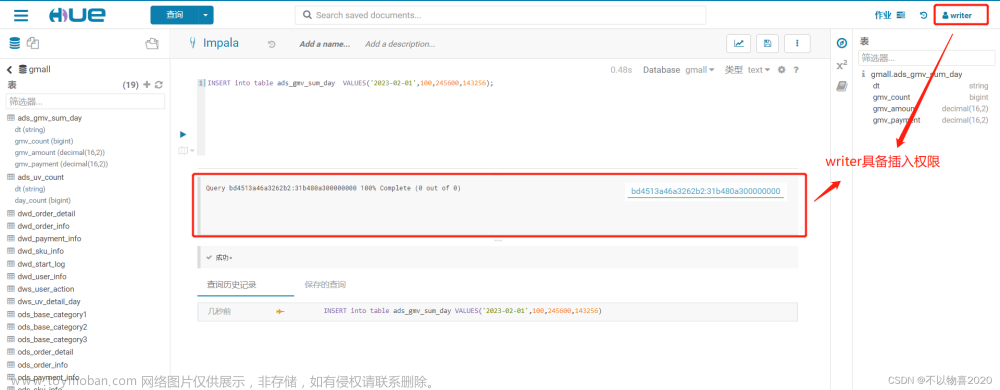This screenshot has width=1000, height=390.
Task: Open the history entry INSERT statement
Action: pyautogui.click(x=462, y=311)
